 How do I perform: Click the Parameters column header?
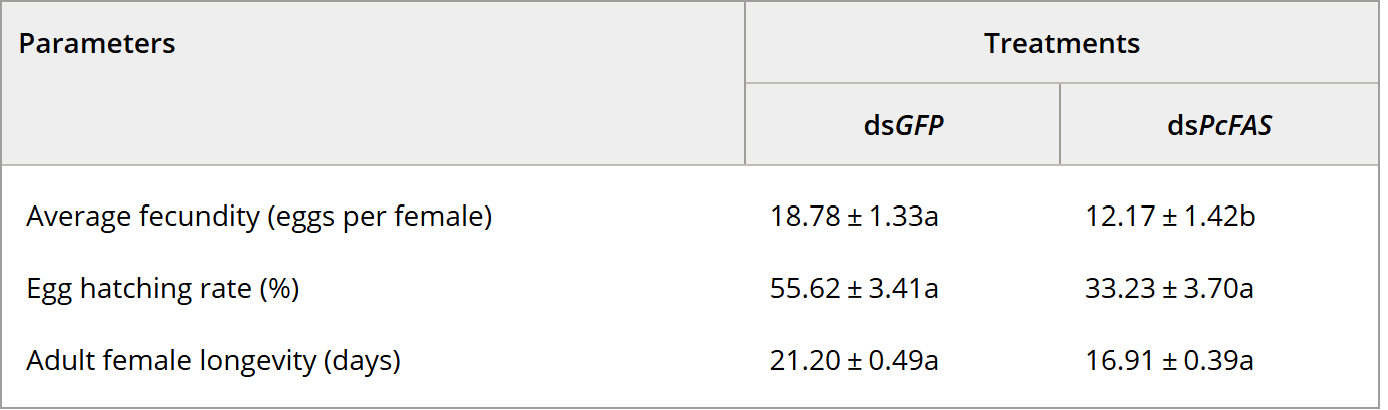(x=97, y=44)
